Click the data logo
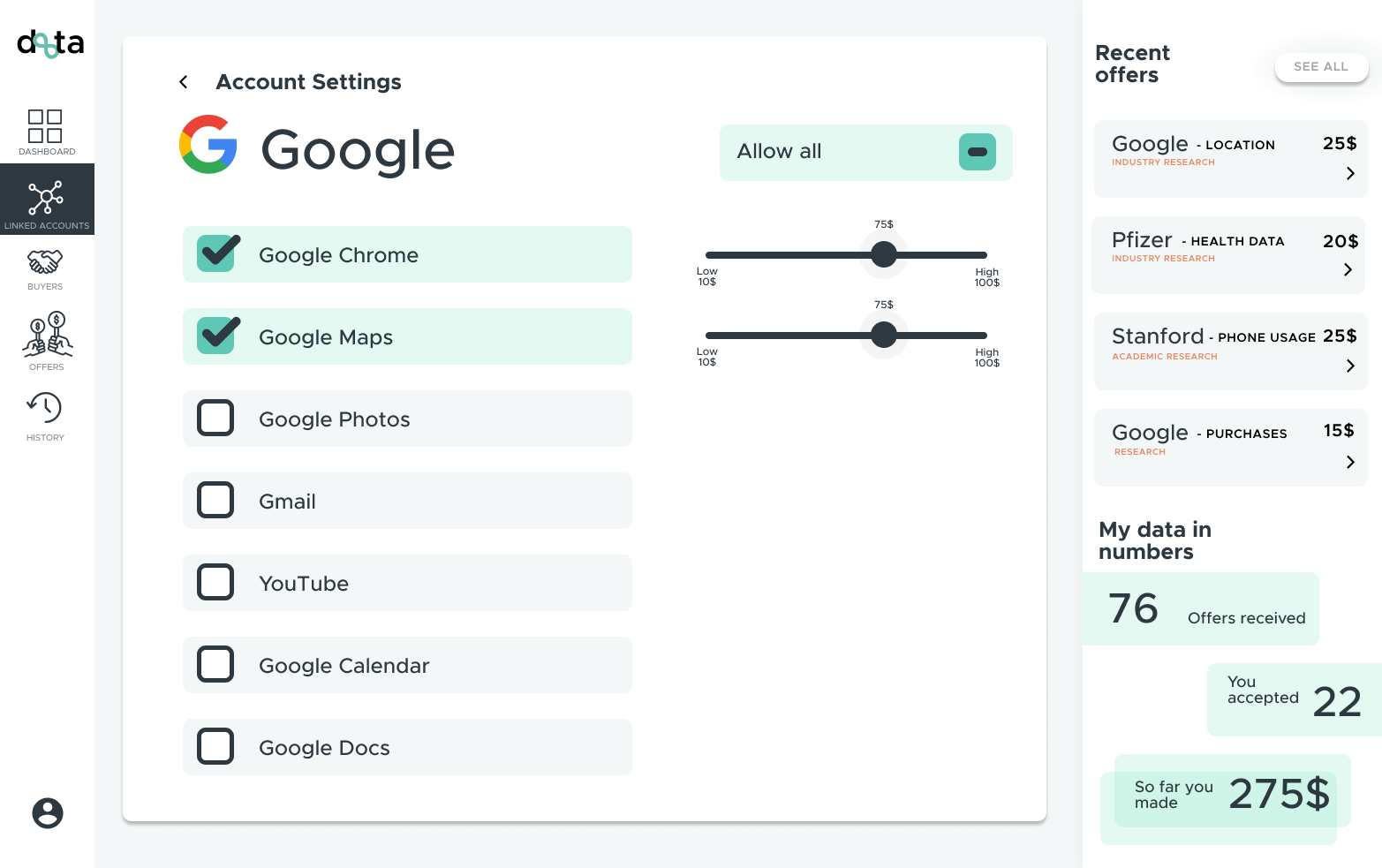The width and height of the screenshot is (1382, 868). [x=50, y=42]
